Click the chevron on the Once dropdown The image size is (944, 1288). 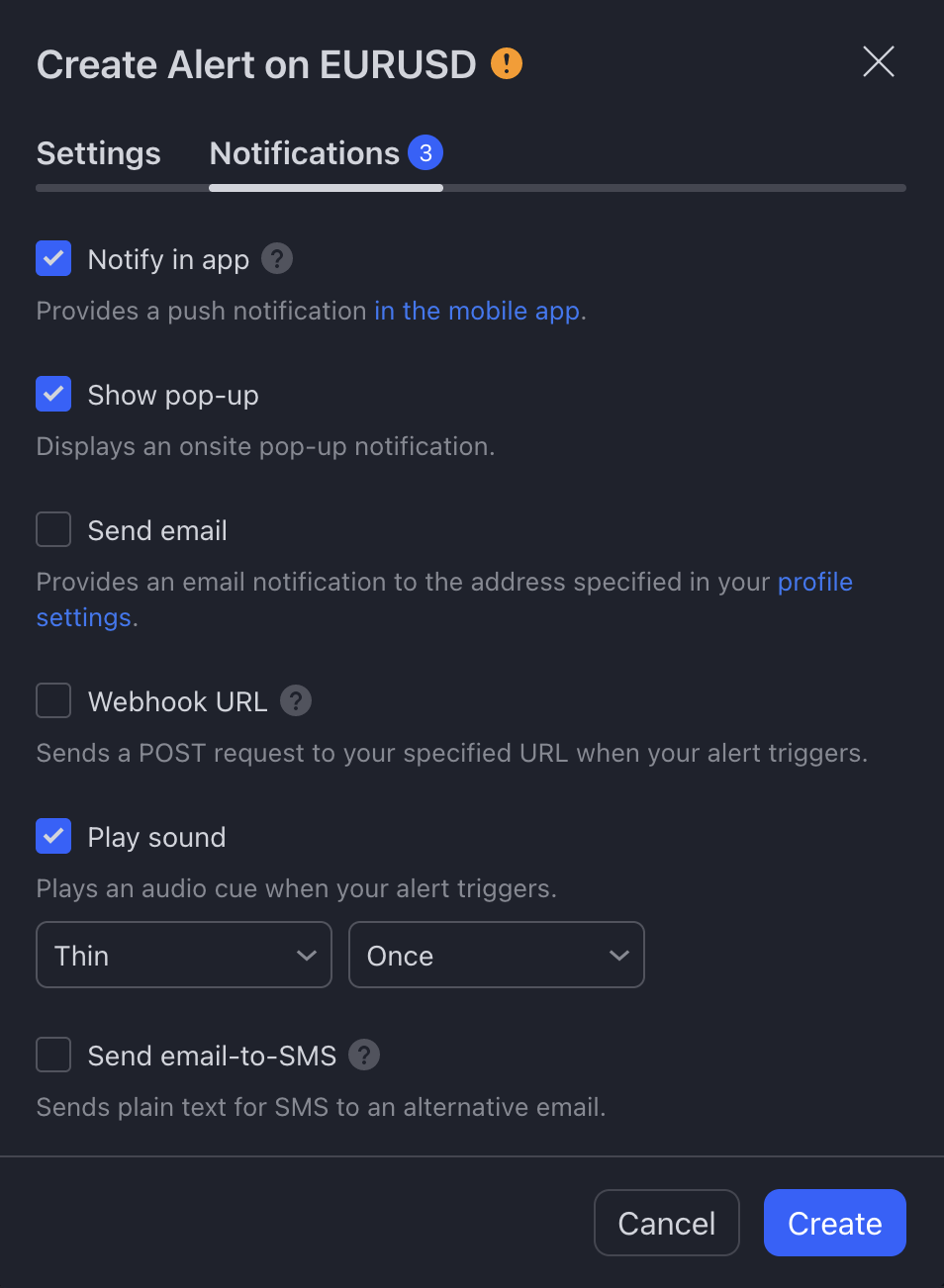coord(619,955)
